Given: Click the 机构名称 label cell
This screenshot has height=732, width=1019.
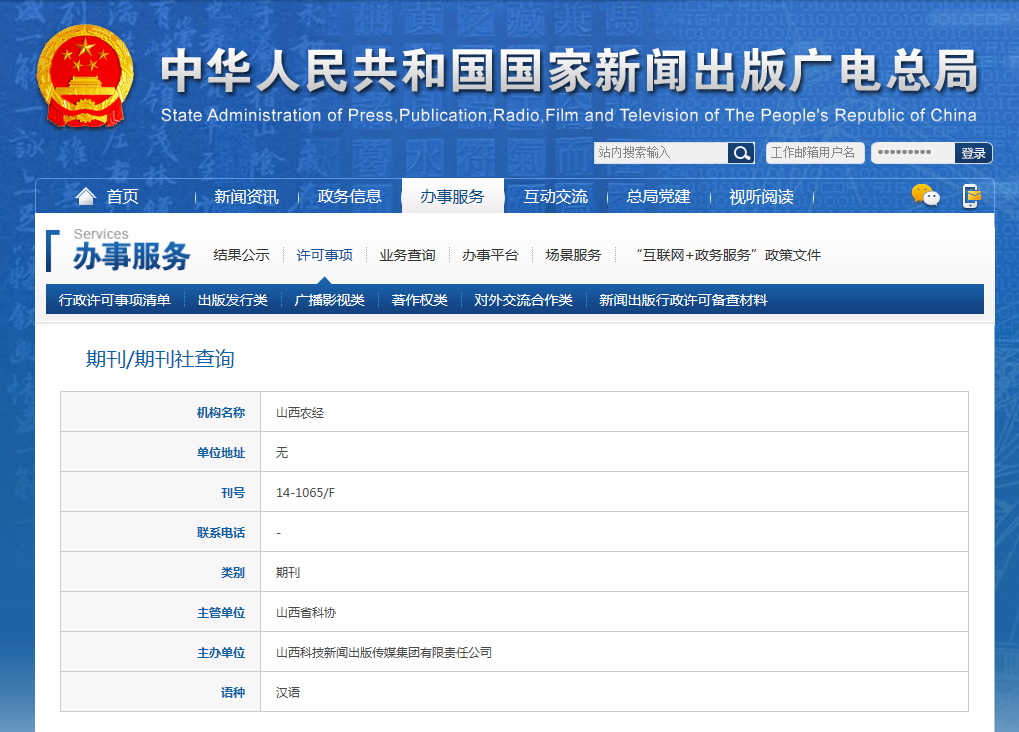Looking at the screenshot, I should pos(161,412).
